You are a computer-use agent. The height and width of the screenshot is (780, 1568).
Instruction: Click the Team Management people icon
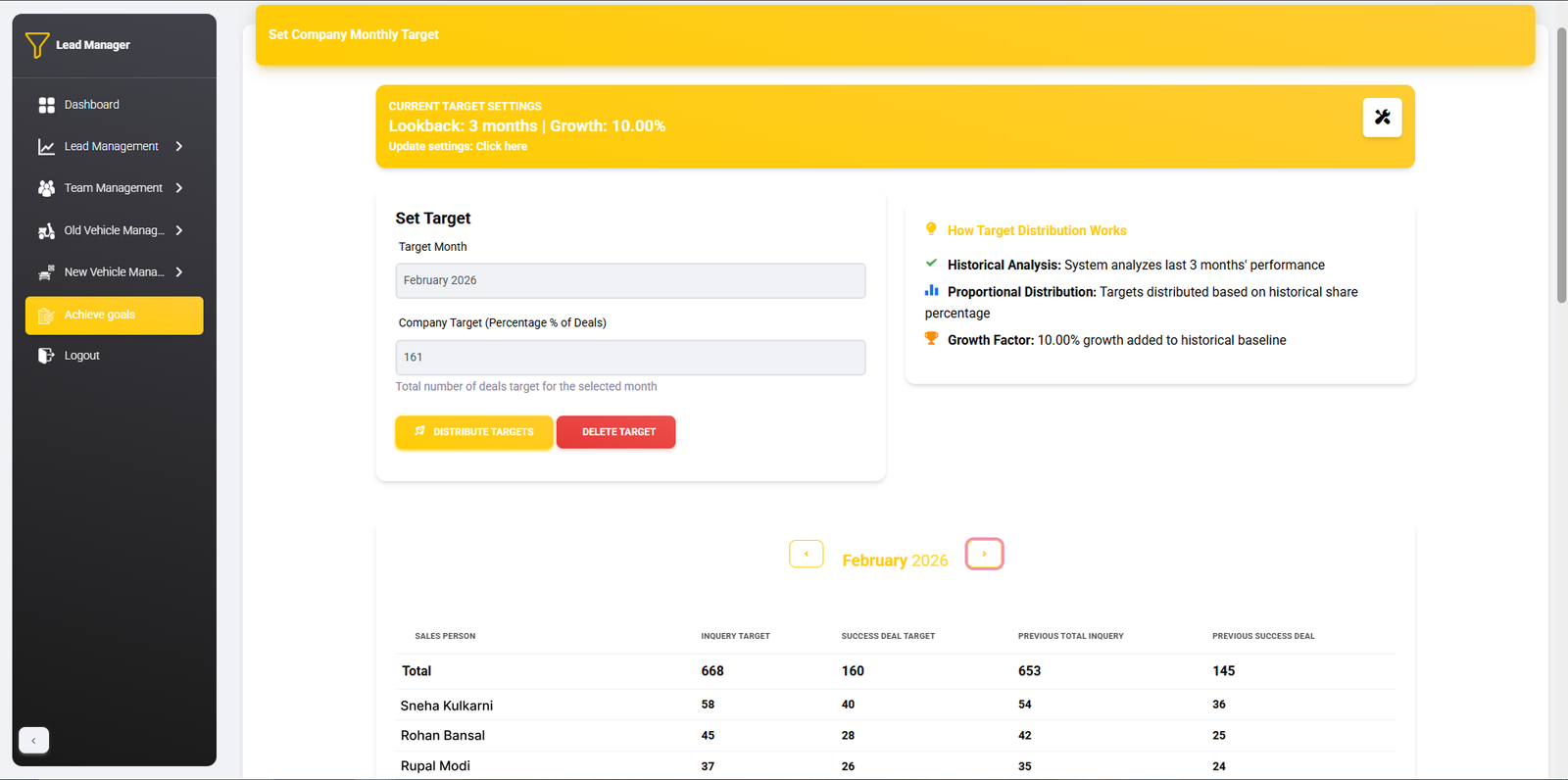tap(46, 188)
